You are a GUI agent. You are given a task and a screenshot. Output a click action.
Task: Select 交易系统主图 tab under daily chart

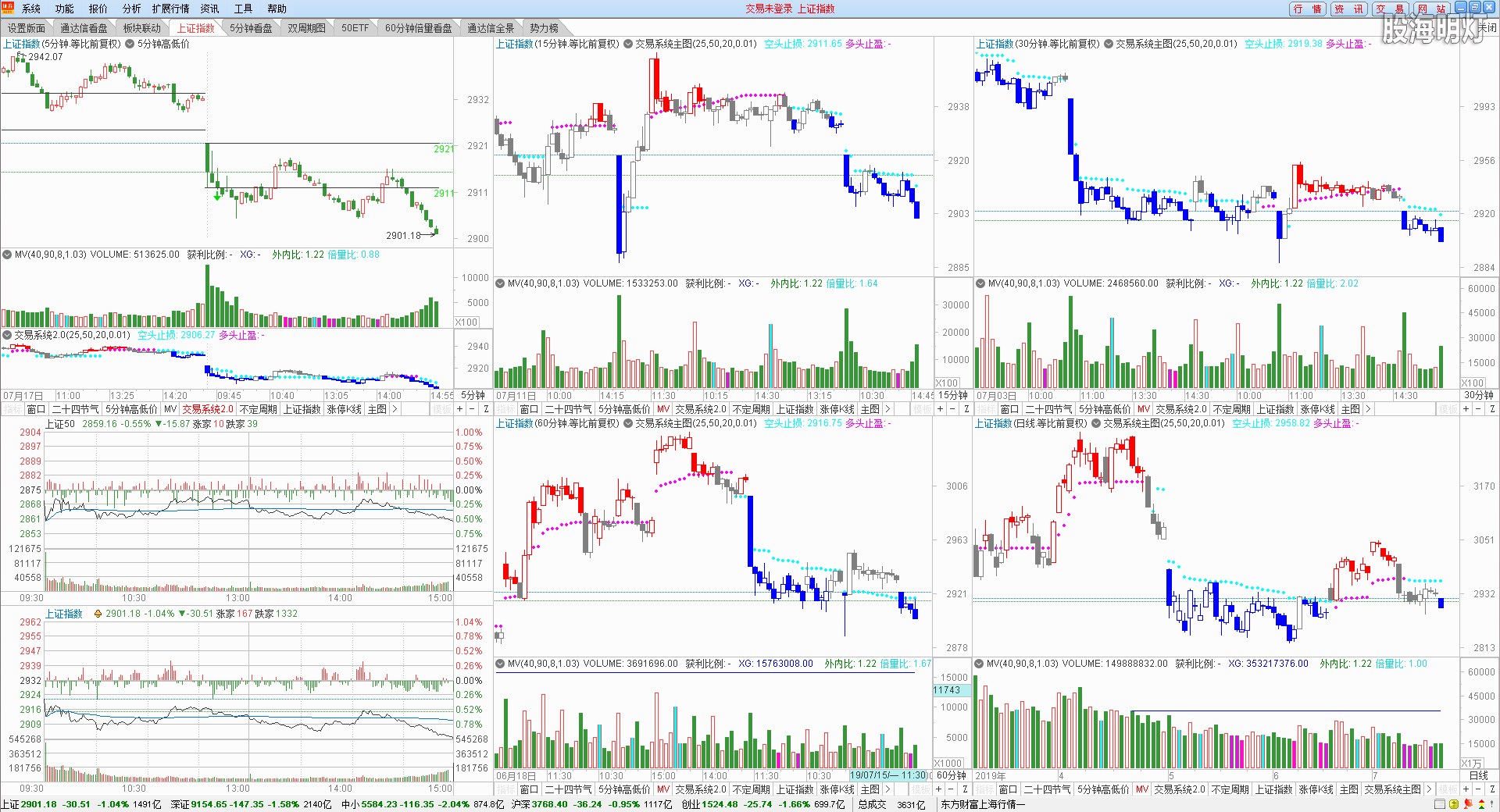coord(1392,789)
